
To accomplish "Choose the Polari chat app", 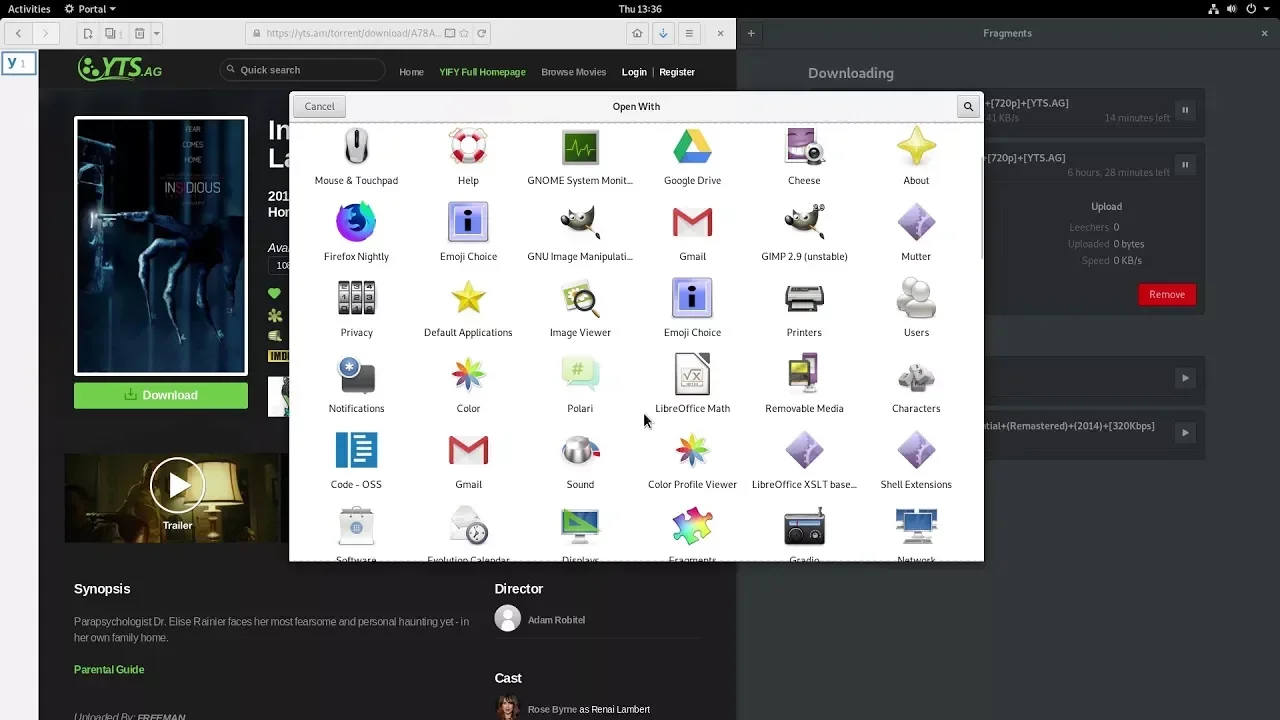I will pos(580,376).
